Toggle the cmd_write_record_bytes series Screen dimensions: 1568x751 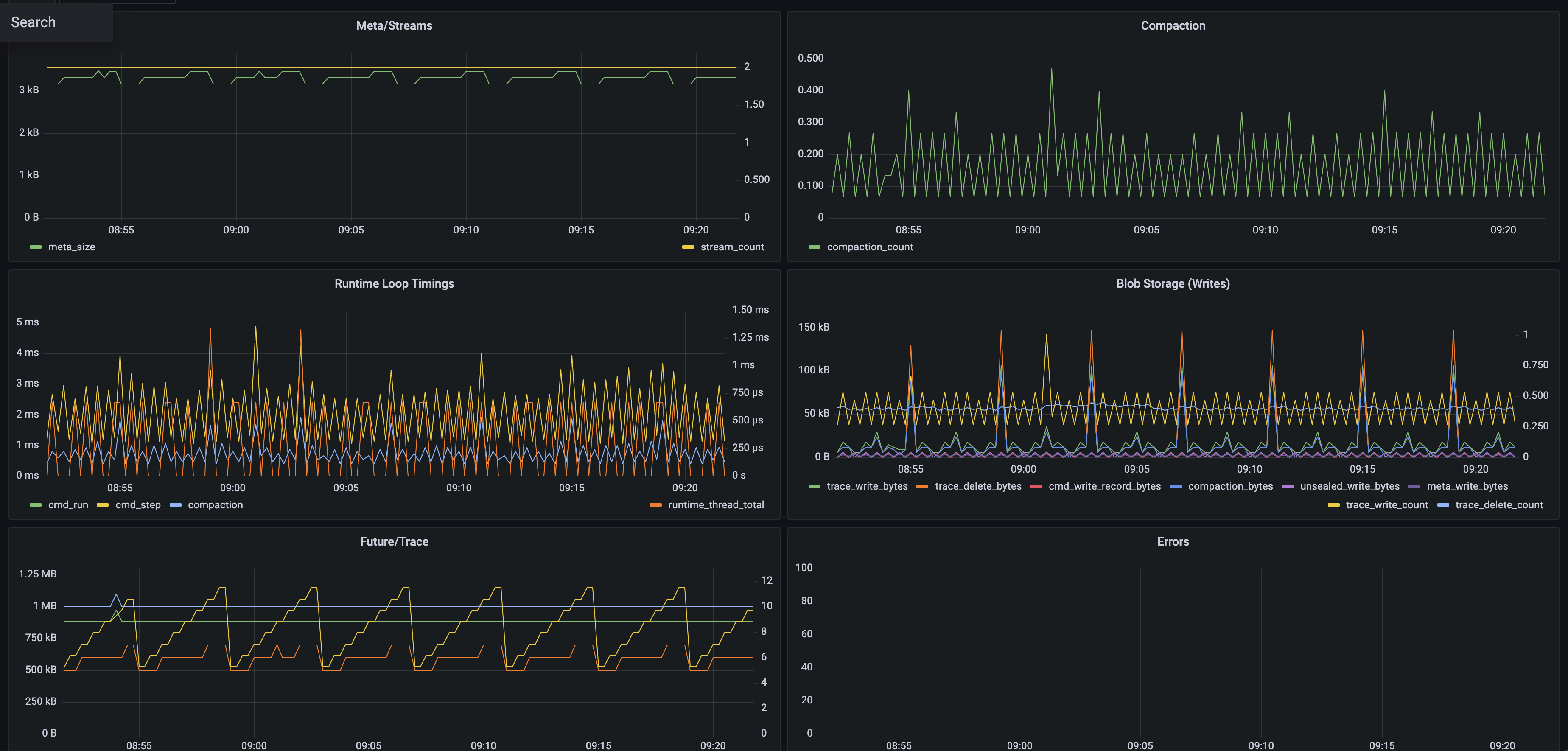(x=1105, y=486)
